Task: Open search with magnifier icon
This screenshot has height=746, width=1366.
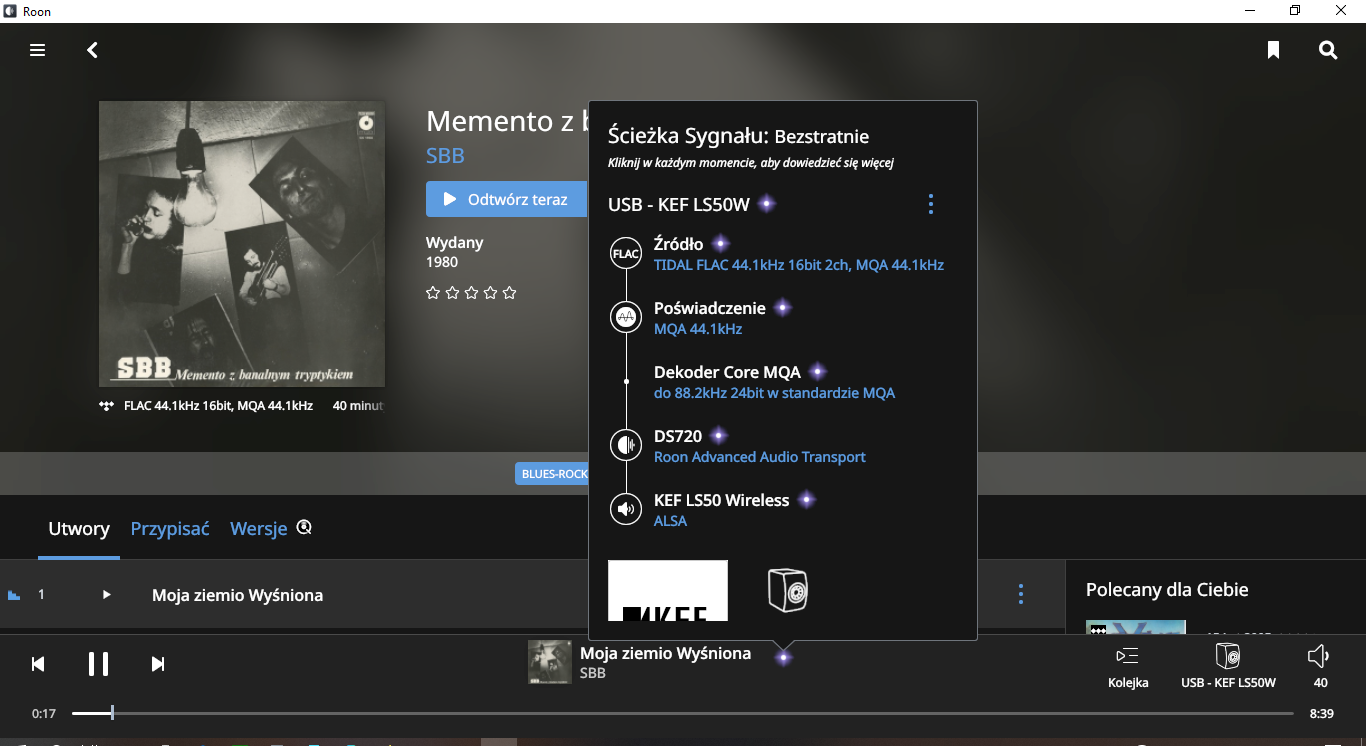Action: tap(1328, 50)
